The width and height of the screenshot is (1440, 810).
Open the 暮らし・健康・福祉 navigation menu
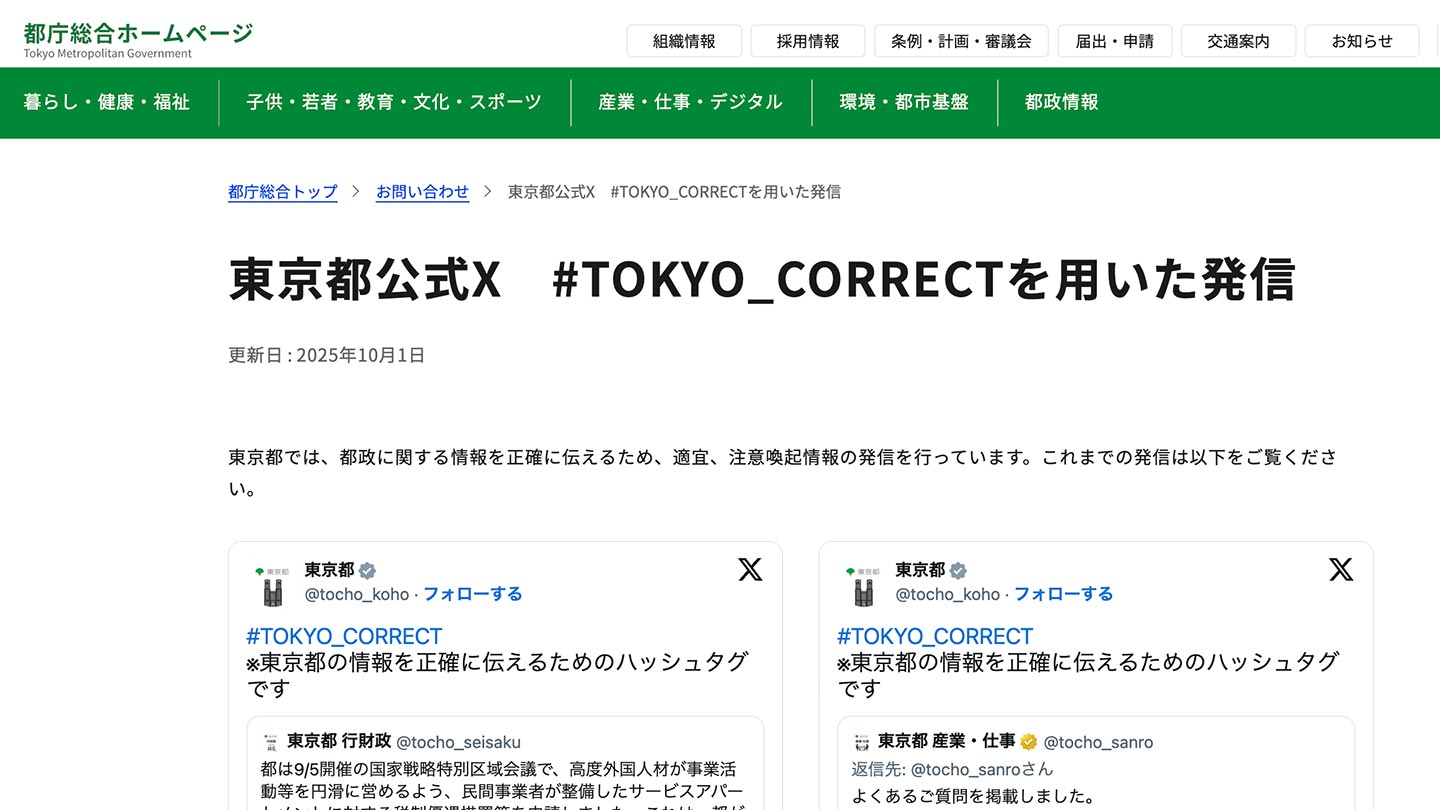pos(108,102)
